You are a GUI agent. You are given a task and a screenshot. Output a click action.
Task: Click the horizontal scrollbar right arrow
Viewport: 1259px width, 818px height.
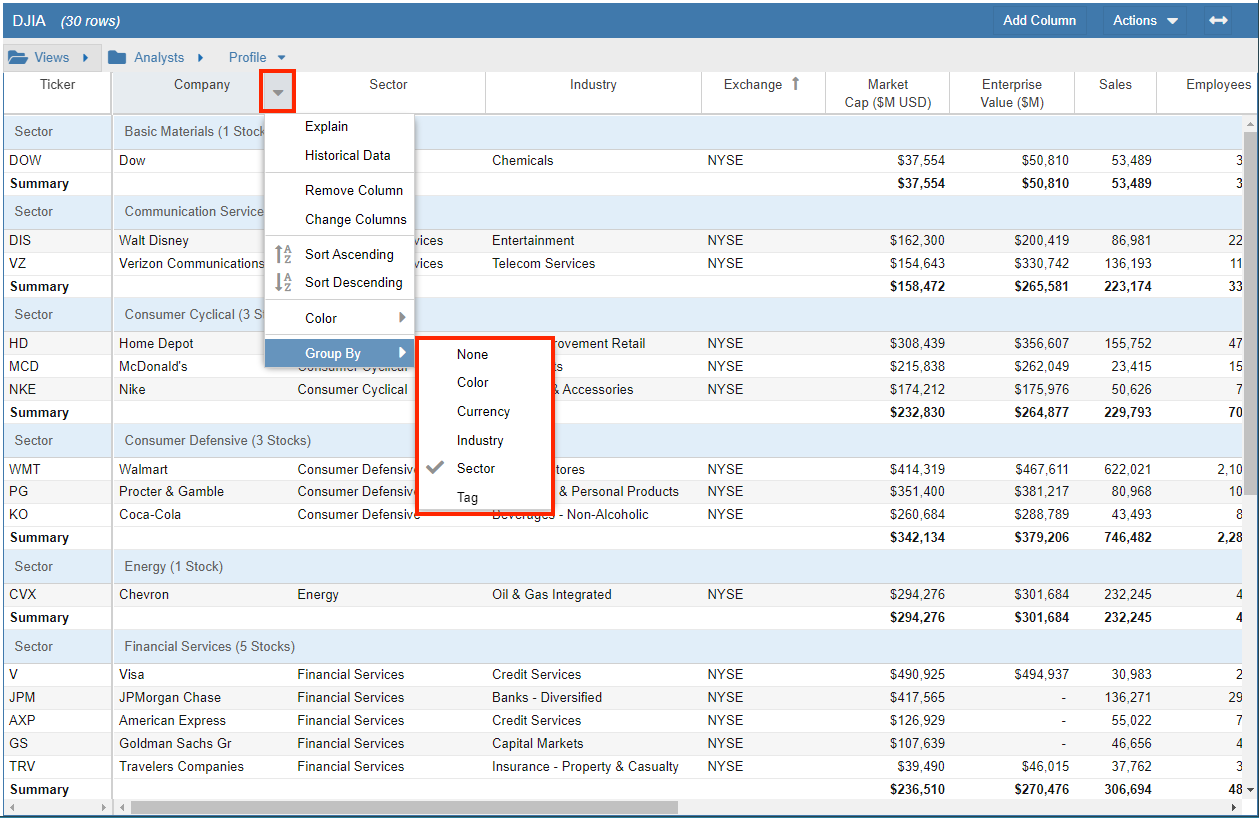[1235, 807]
